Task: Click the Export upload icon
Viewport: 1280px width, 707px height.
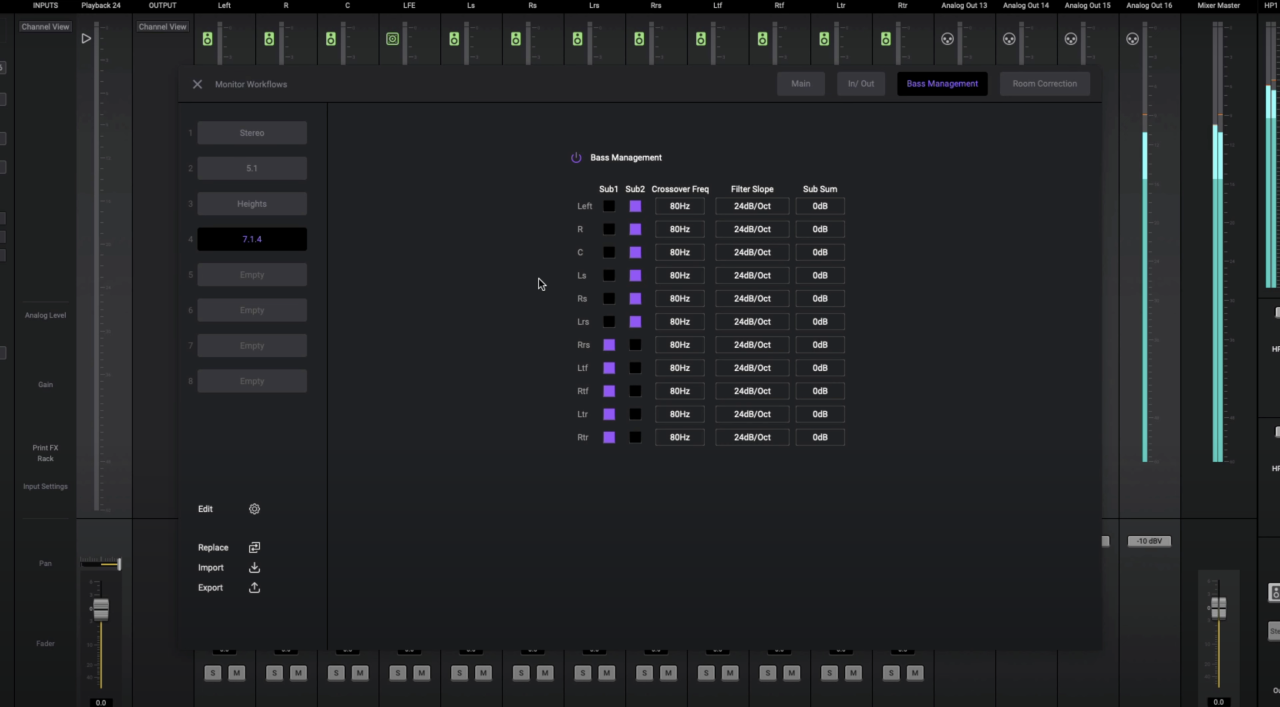Action: [x=254, y=588]
